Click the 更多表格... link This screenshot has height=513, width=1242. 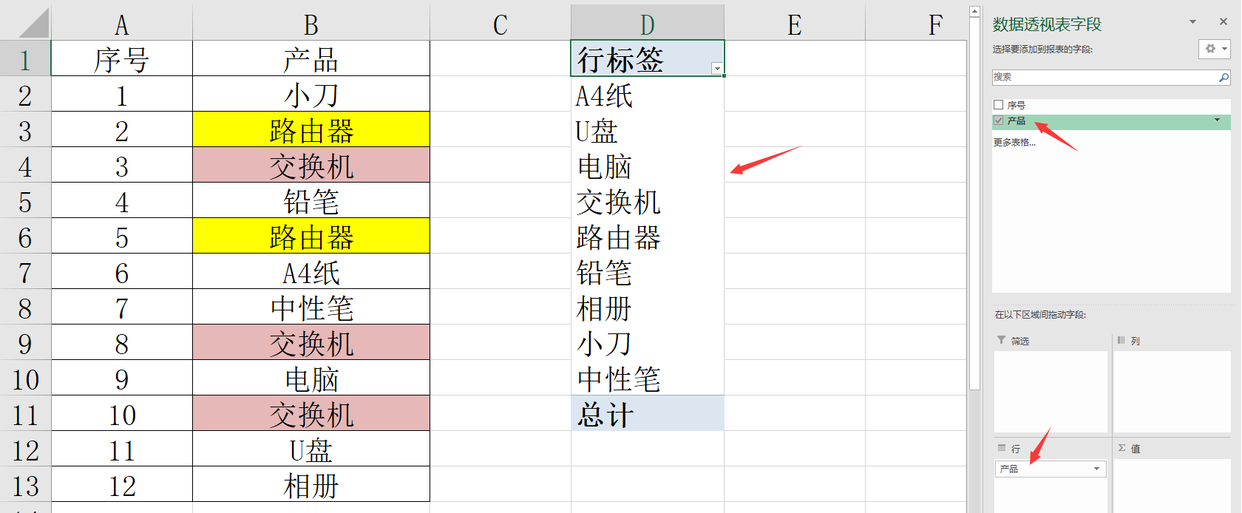pyautogui.click(x=1014, y=141)
